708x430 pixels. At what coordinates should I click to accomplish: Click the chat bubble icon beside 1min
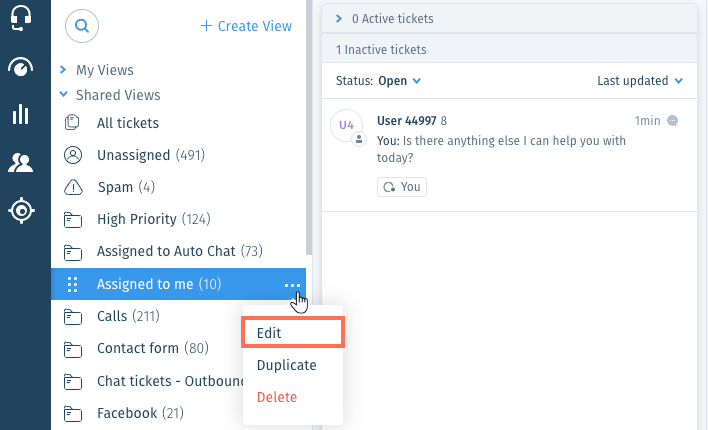(672, 121)
